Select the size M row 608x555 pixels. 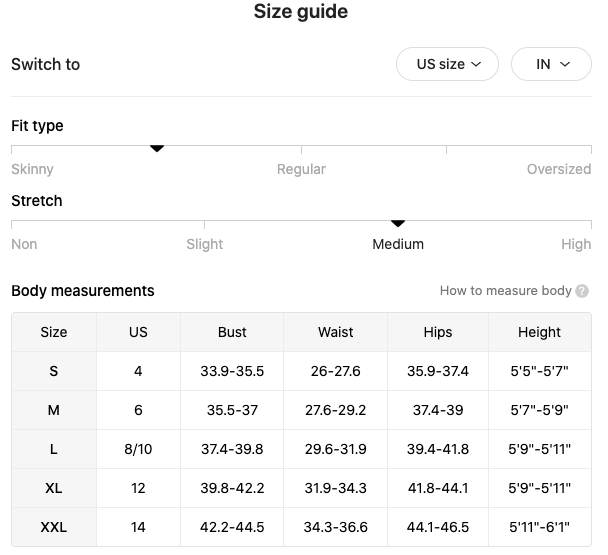click(54, 410)
